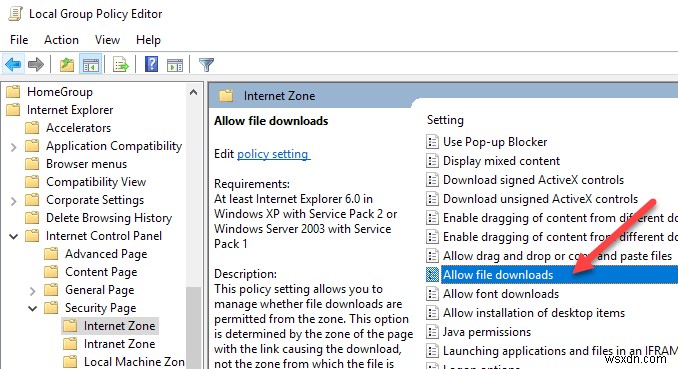Image resolution: width=678 pixels, height=369 pixels.
Task: Select Internet Explorer in the tree
Action: point(70,110)
